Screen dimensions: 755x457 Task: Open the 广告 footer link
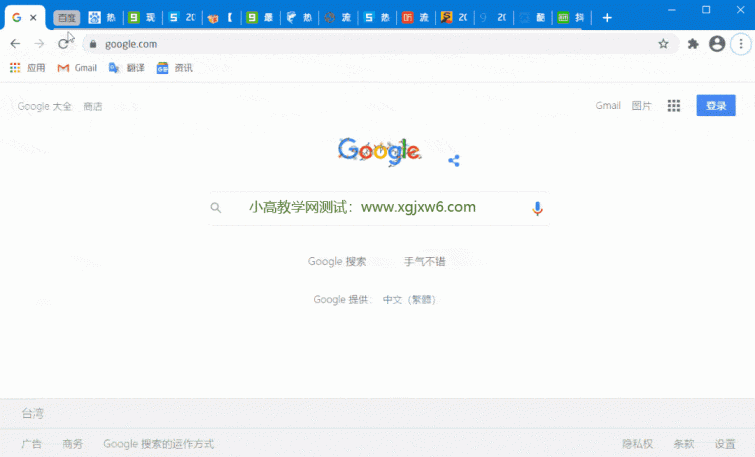(32, 444)
